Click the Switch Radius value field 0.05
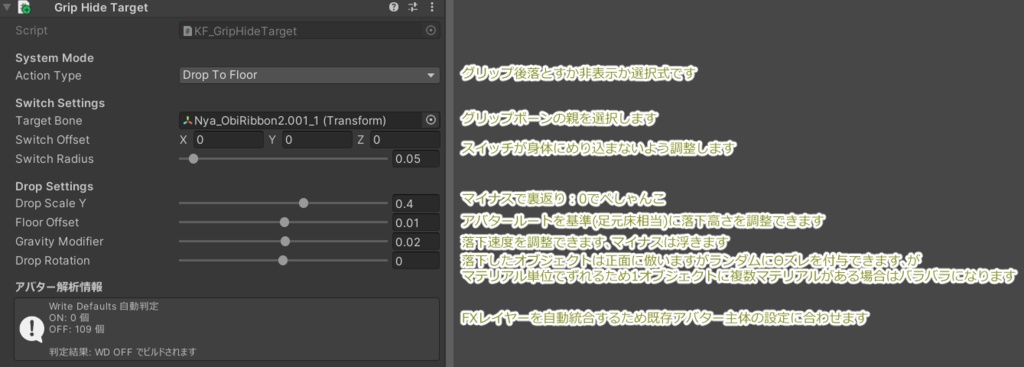The height and width of the screenshot is (367, 1024). [415, 159]
